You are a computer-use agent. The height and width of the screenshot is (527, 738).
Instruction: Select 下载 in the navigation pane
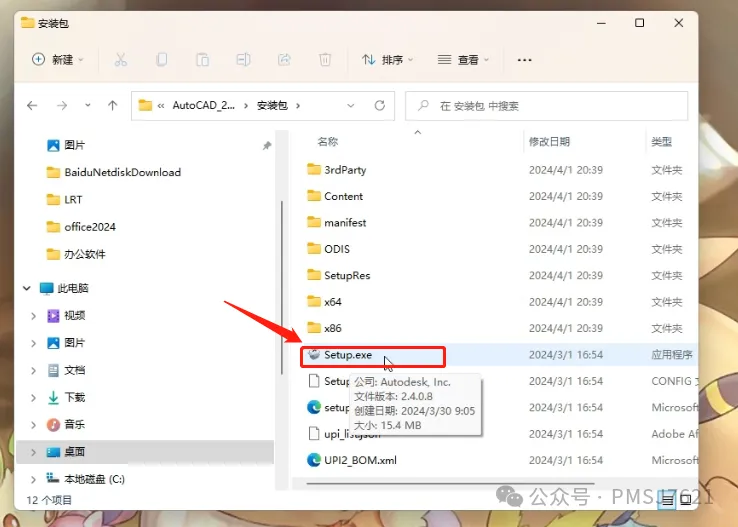click(x=74, y=398)
